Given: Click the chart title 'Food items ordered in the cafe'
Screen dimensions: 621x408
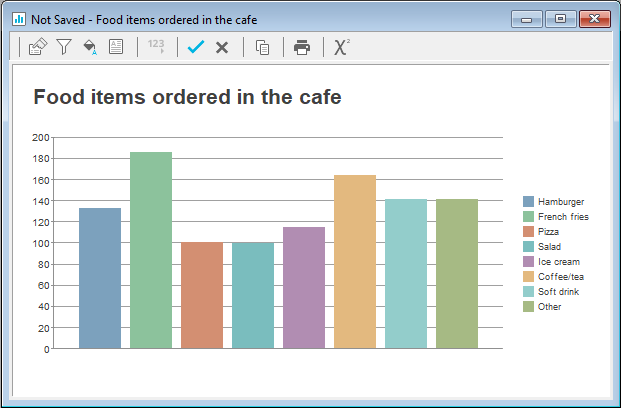Looking at the screenshot, I should (x=187, y=97).
